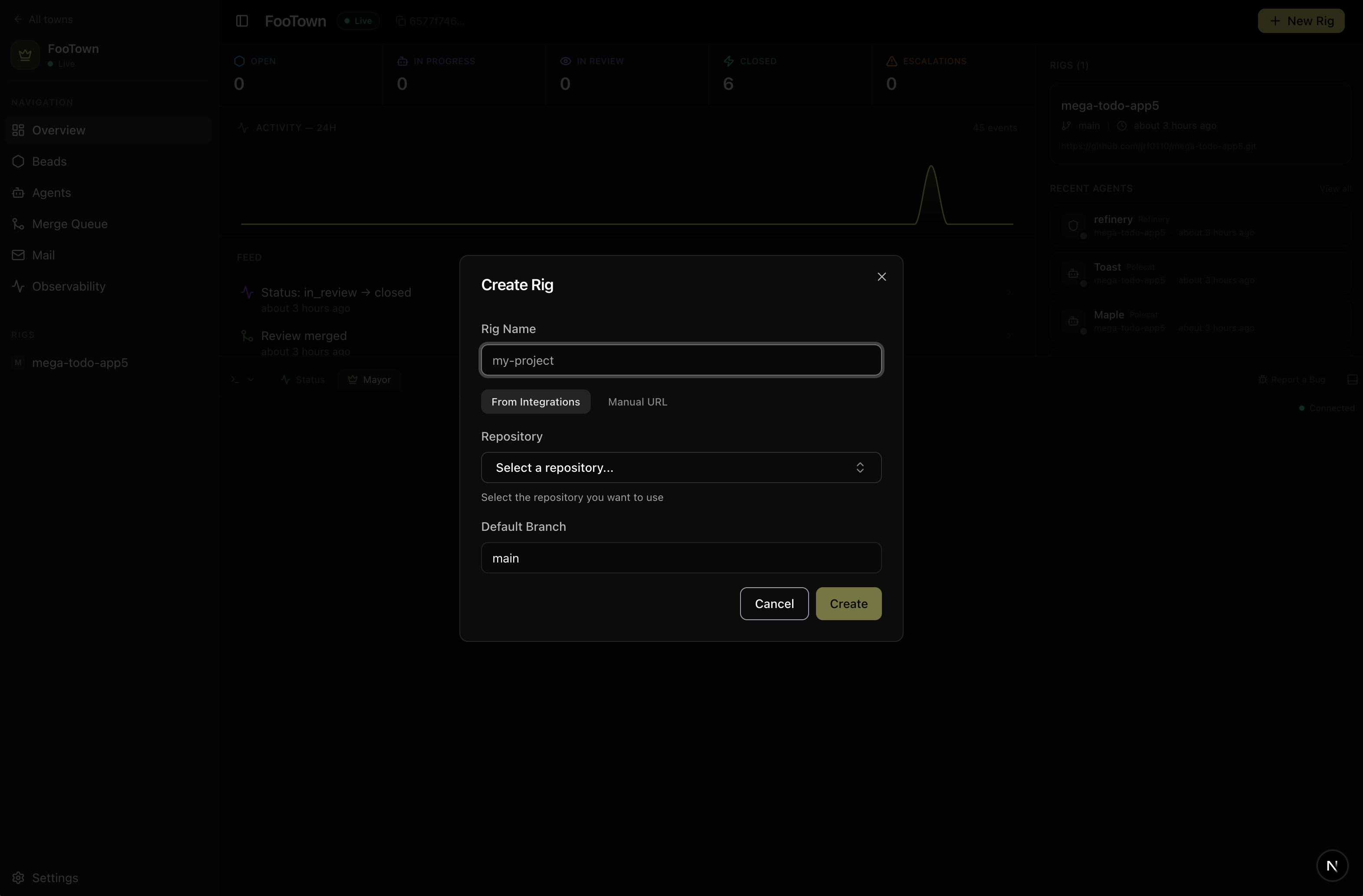This screenshot has width=1363, height=896.
Task: Open Overview via its grid icon
Action: 18,130
